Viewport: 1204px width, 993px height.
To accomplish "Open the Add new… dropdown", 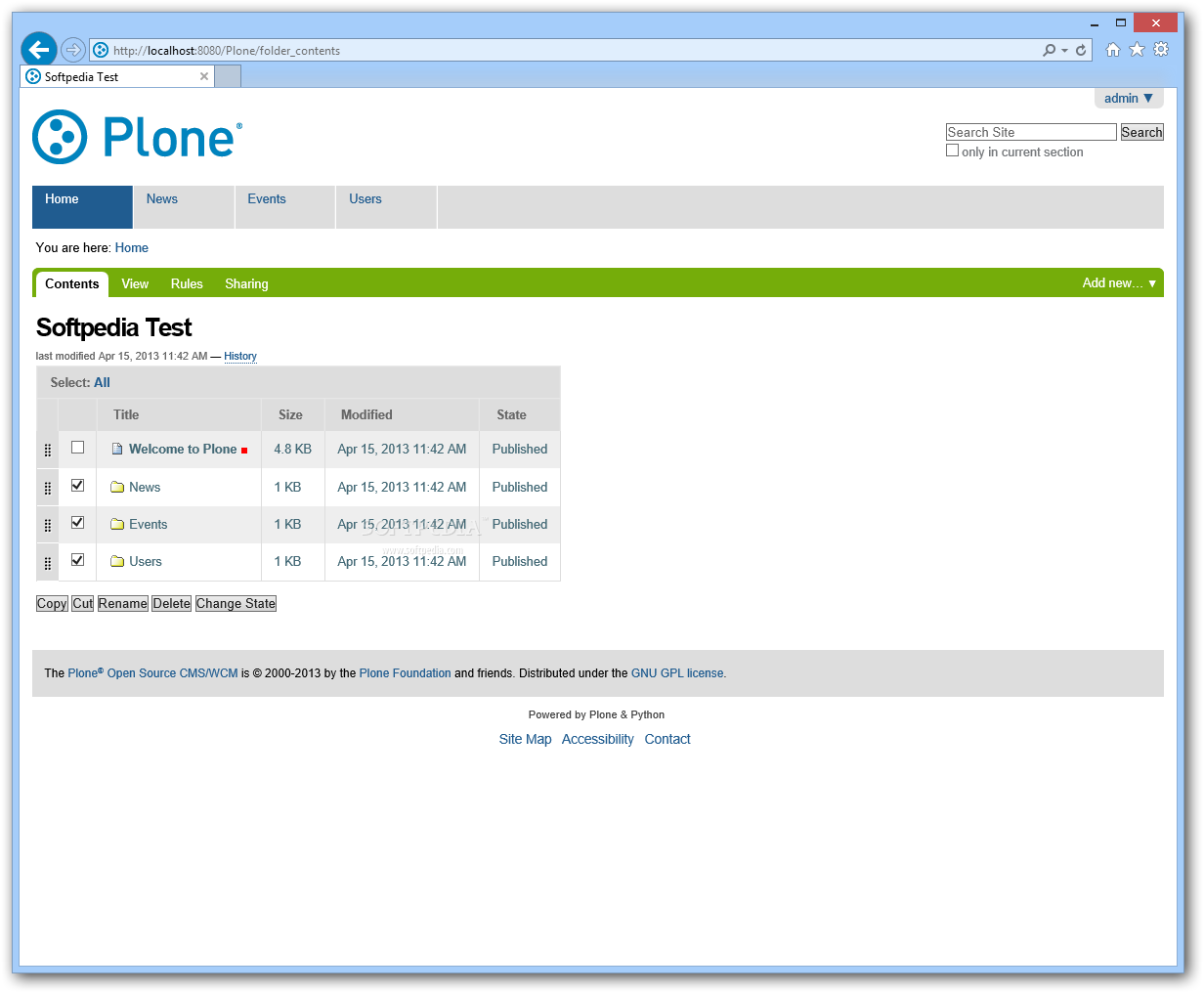I will pos(1119,282).
